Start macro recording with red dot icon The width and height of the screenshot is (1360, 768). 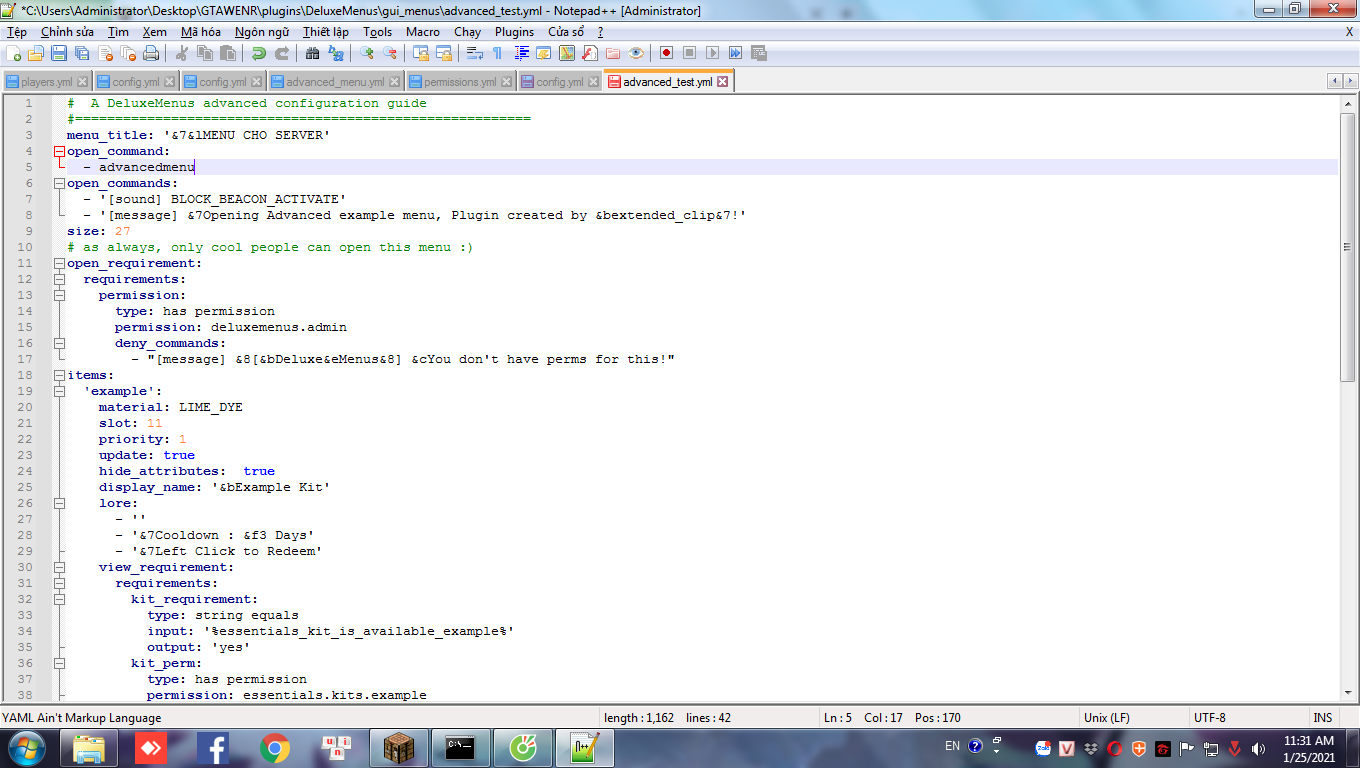point(666,53)
